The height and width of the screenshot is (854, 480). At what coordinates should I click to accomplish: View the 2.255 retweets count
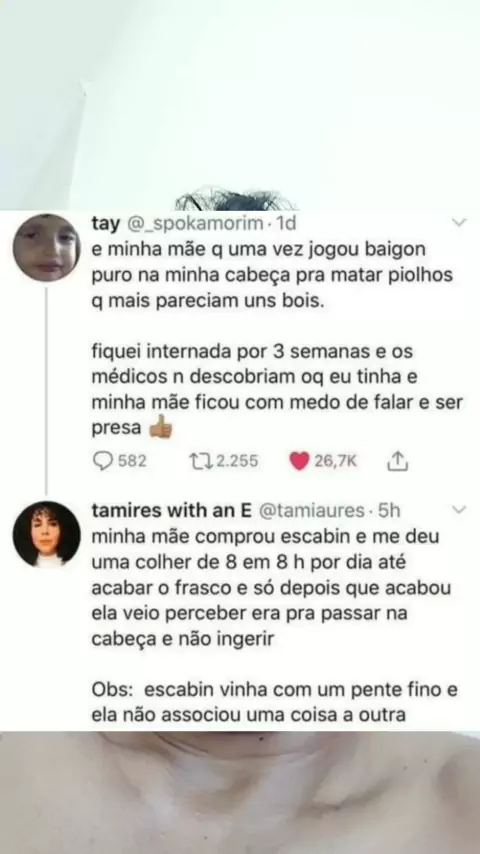[x=237, y=461]
